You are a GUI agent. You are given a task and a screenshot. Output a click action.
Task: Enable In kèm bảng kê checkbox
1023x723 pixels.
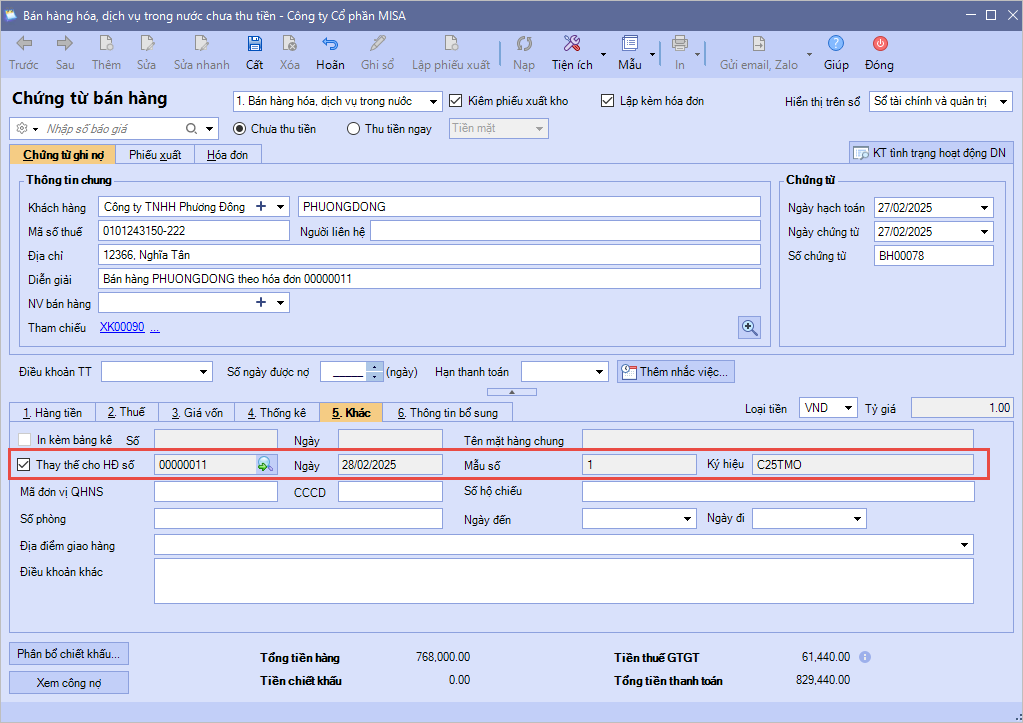pos(25,440)
